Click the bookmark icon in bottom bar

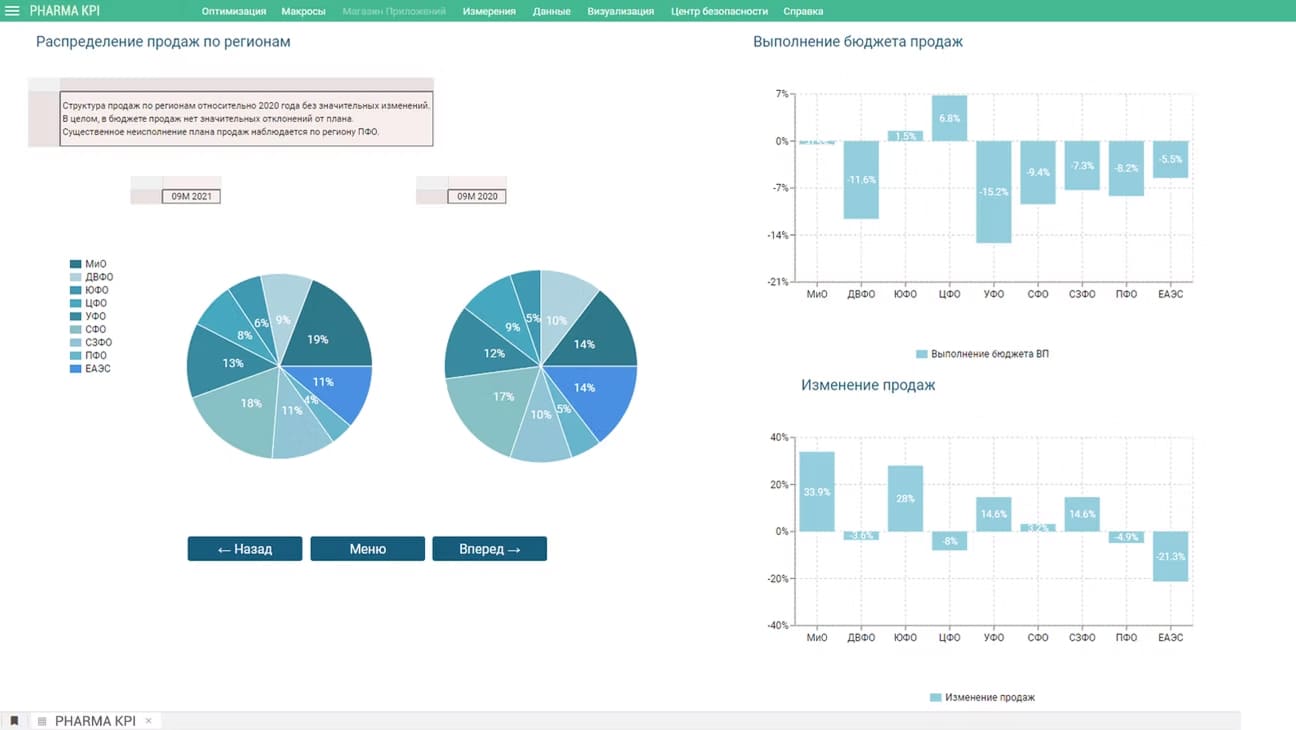point(14,721)
